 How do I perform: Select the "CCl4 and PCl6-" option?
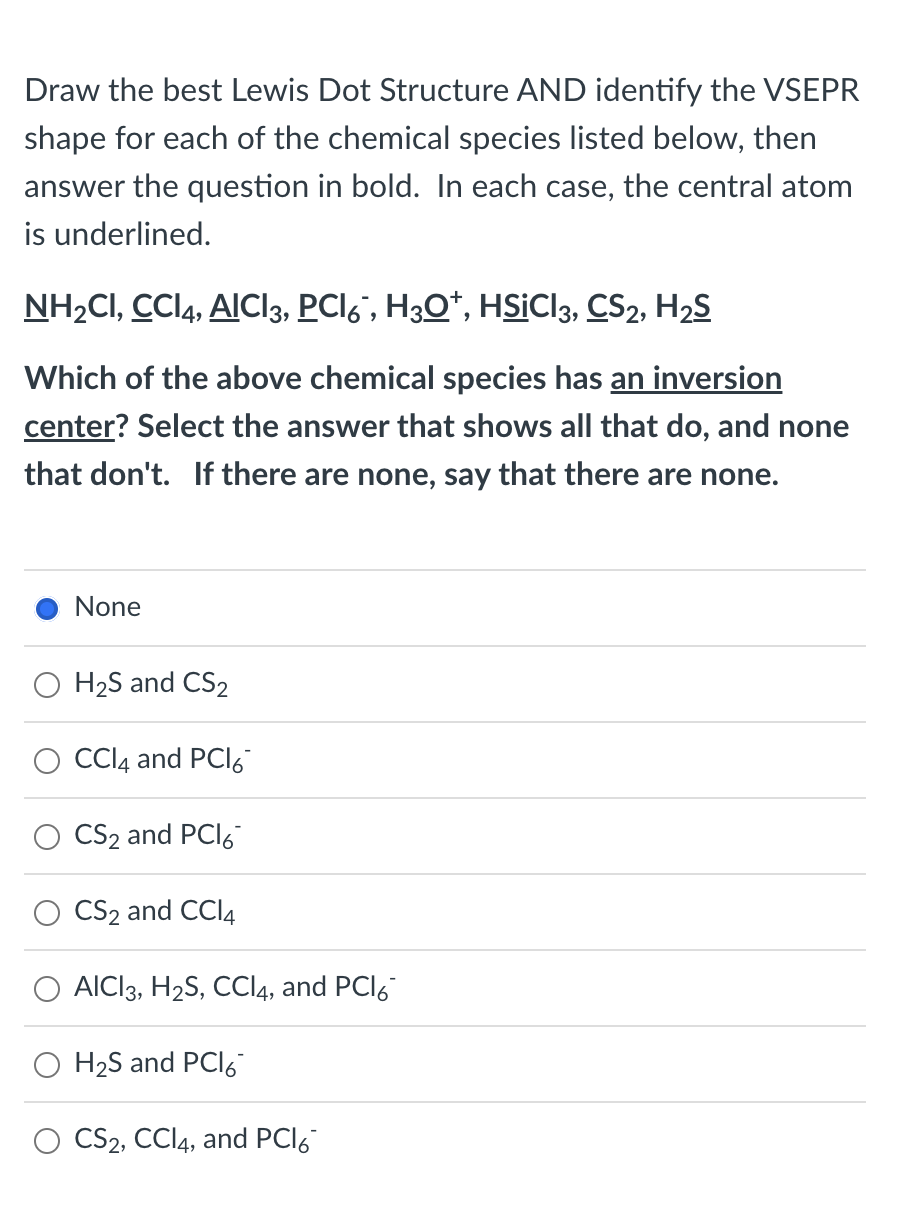(47, 760)
